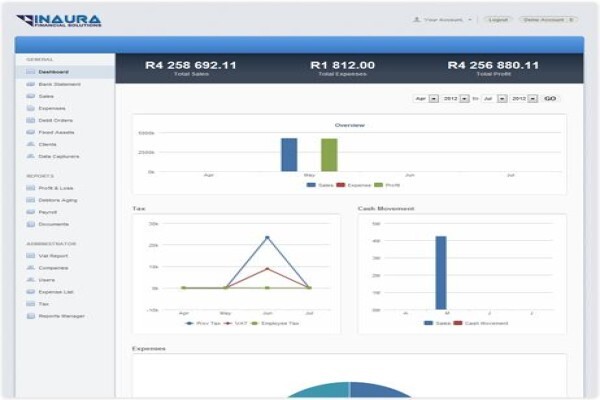
Task: Click the dark blue slice of Expenses pie
Action: point(377,391)
